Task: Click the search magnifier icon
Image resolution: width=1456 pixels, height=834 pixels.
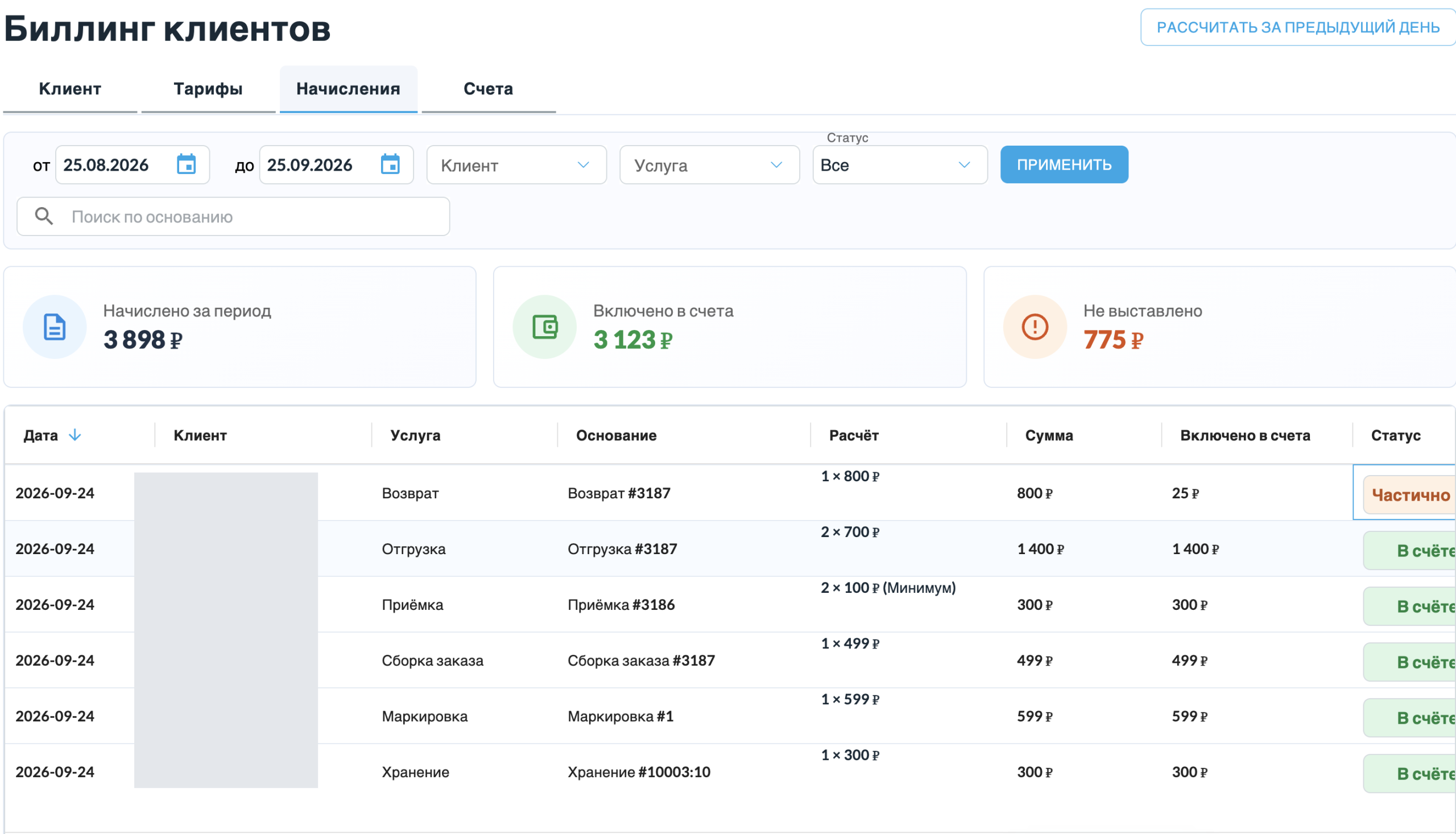Action: (44, 217)
